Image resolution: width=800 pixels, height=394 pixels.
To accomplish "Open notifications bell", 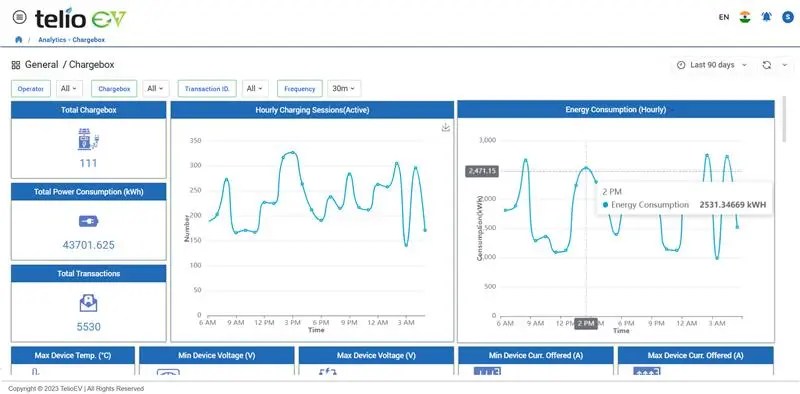I will 766,17.
